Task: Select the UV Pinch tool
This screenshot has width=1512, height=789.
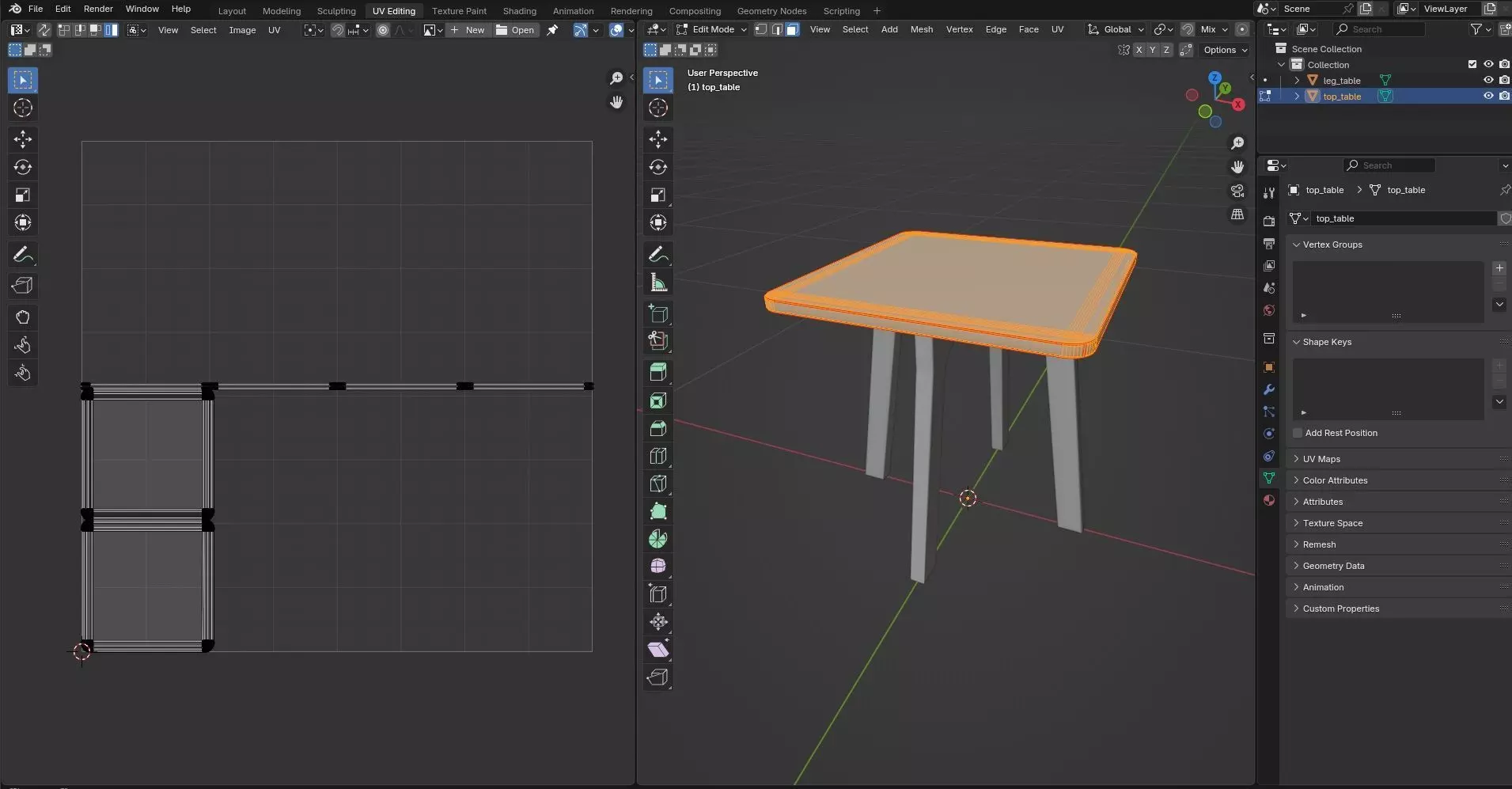Action: tap(23, 373)
